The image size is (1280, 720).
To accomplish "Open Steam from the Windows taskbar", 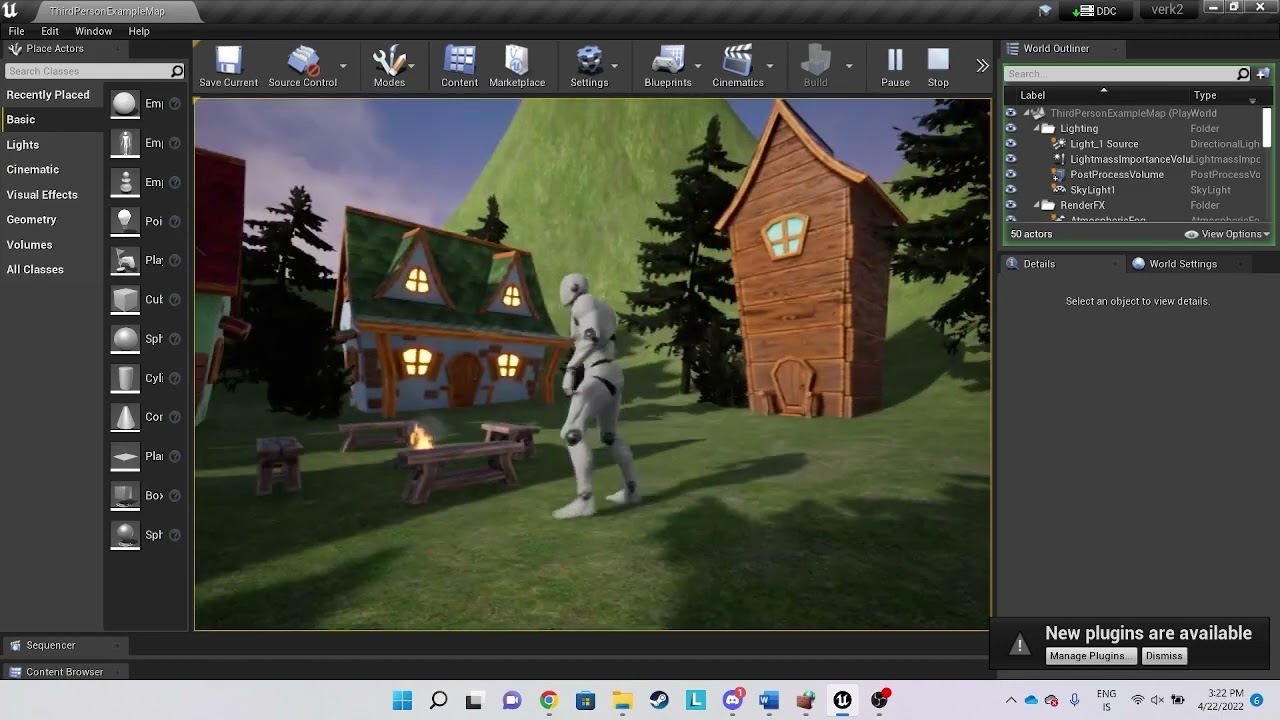I will point(659,700).
